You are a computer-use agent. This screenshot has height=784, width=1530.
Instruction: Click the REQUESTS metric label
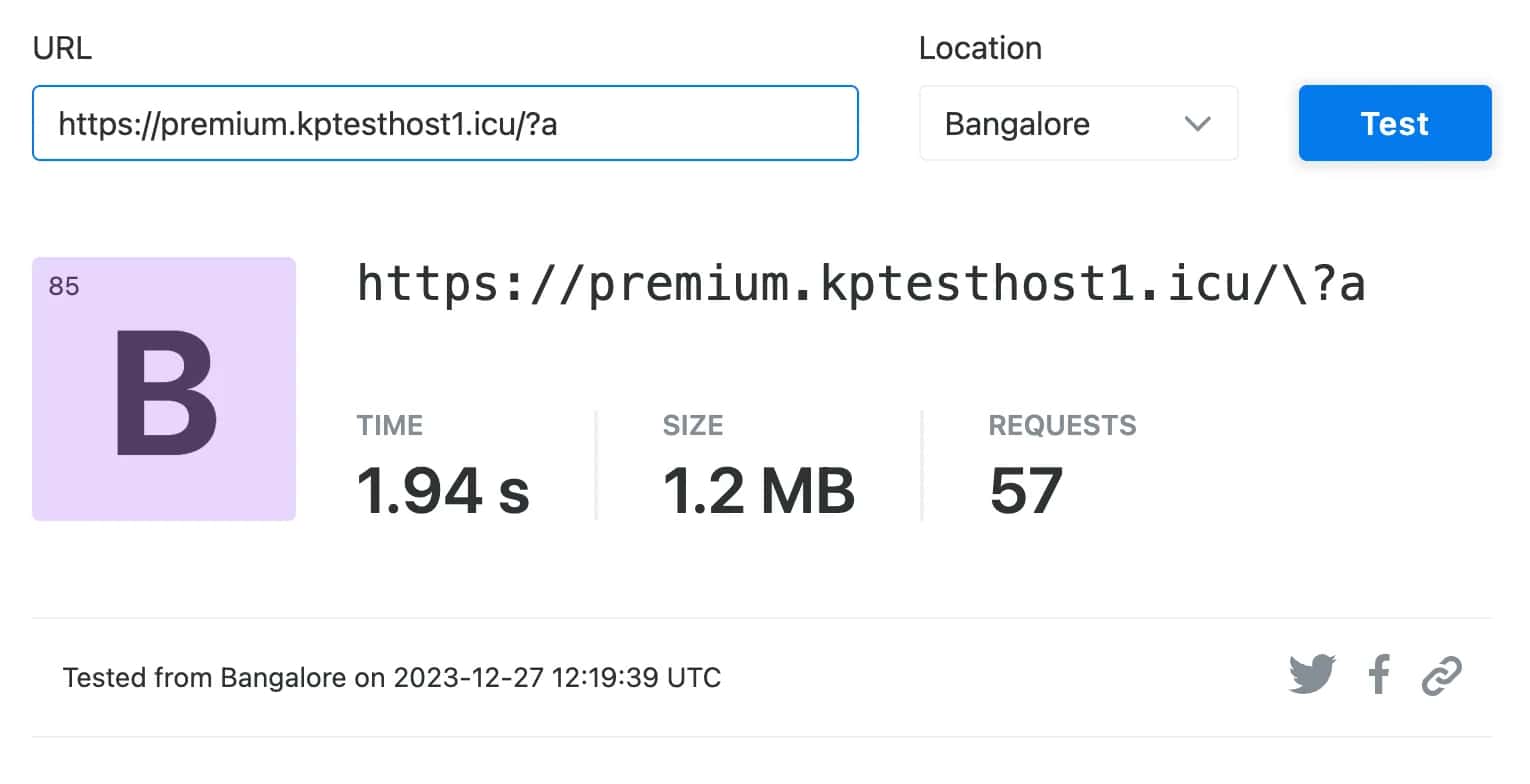click(1062, 425)
